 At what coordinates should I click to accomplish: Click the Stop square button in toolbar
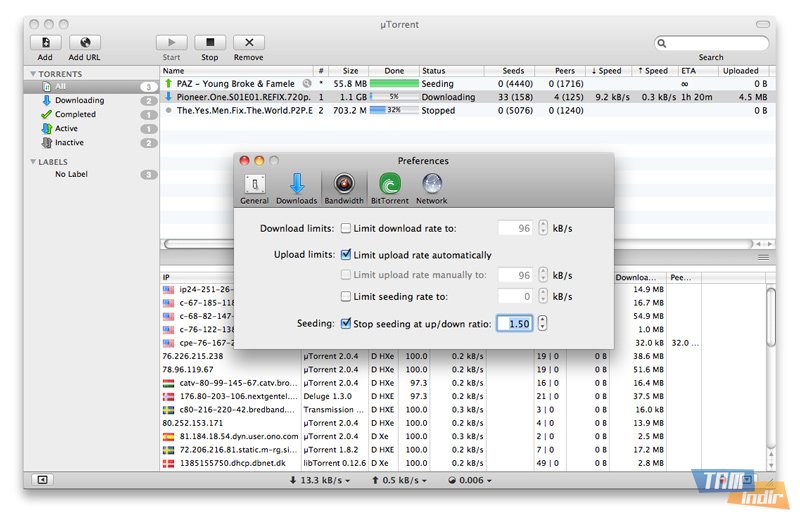pyautogui.click(x=210, y=42)
